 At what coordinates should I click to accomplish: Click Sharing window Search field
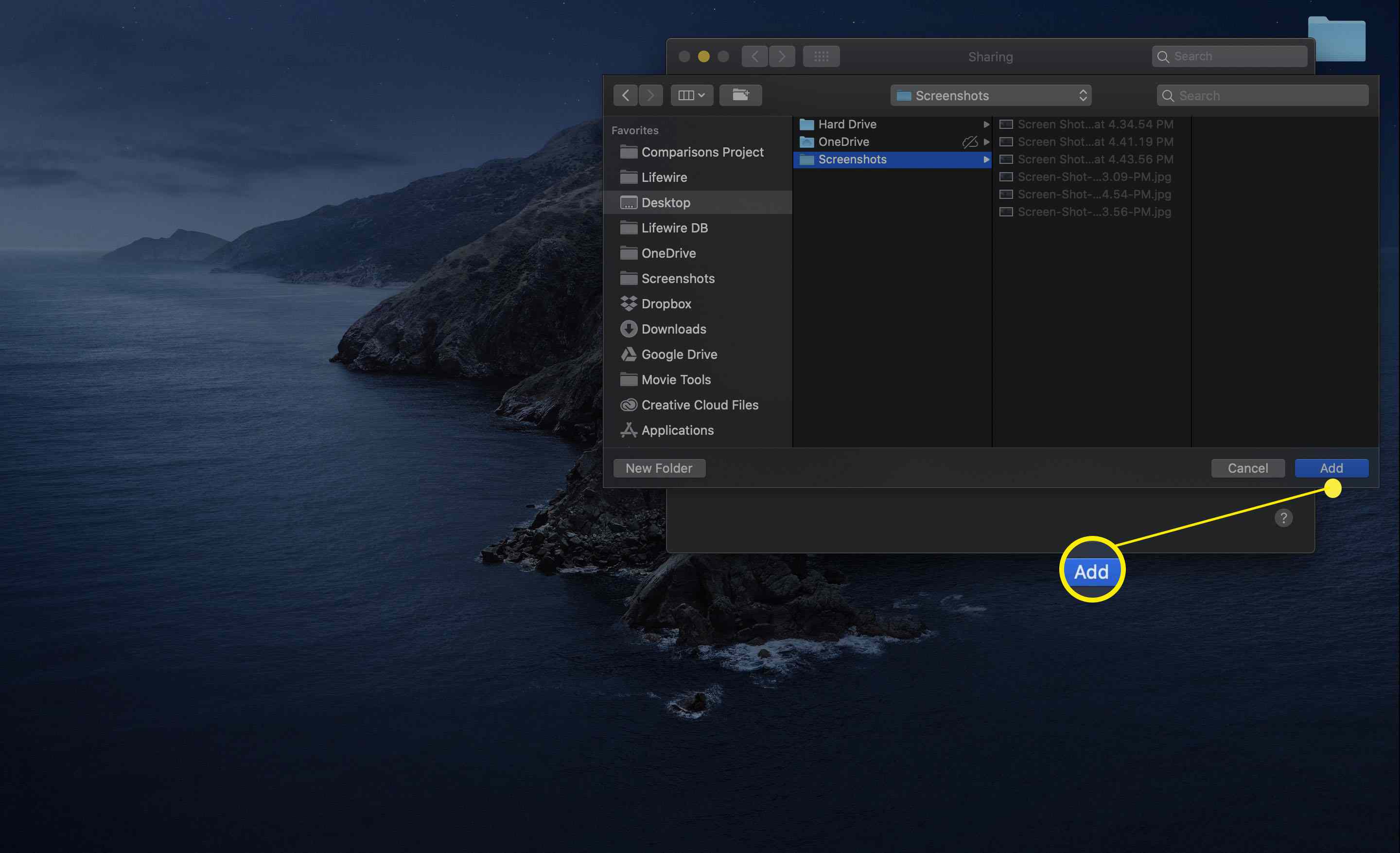tap(1229, 57)
